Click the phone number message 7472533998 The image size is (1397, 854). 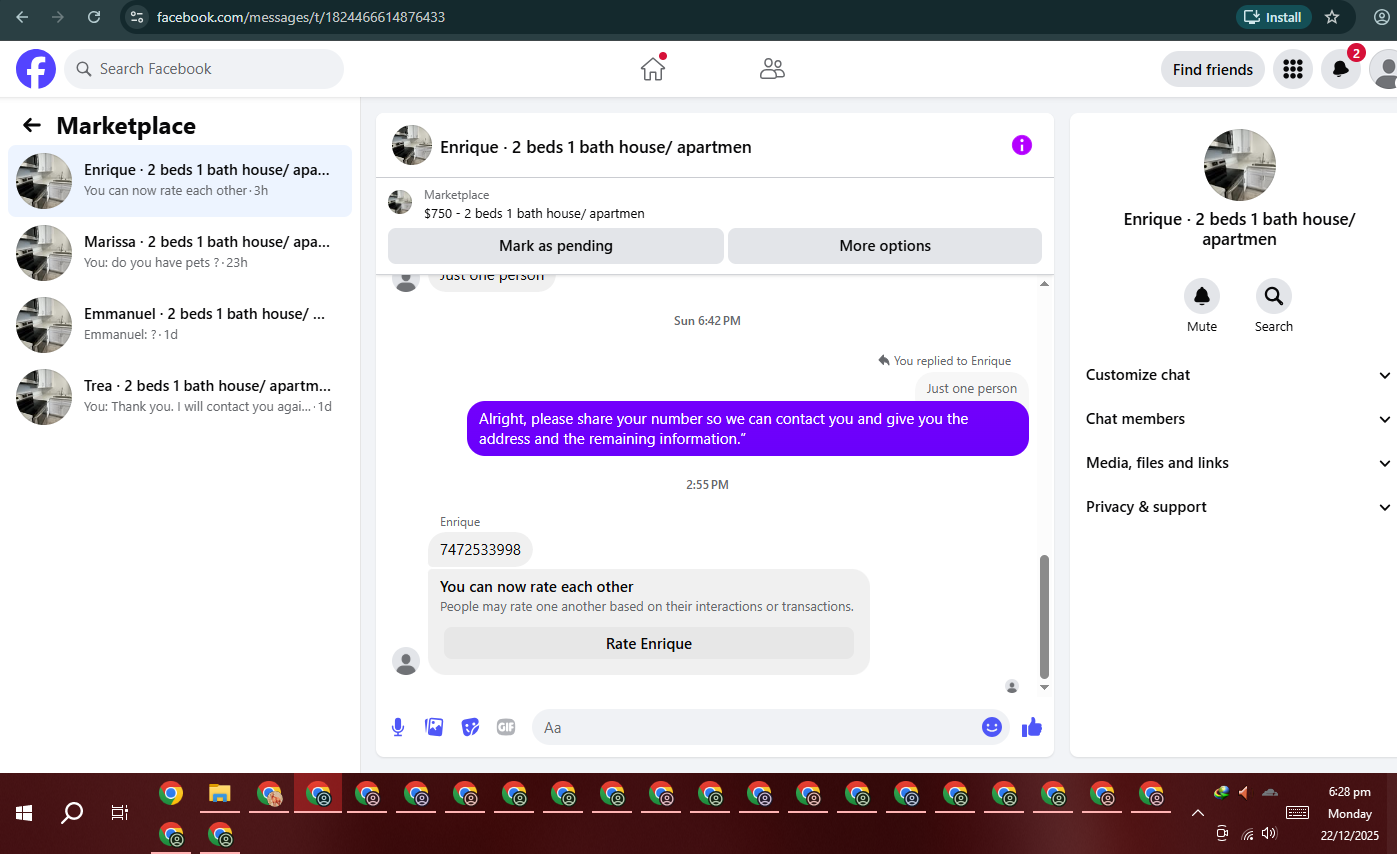pos(480,550)
